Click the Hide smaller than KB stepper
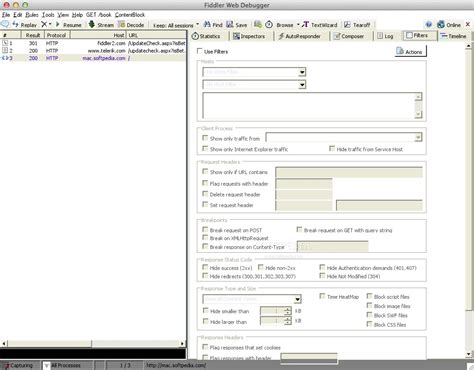The width and height of the screenshot is (474, 370). pos(288,311)
